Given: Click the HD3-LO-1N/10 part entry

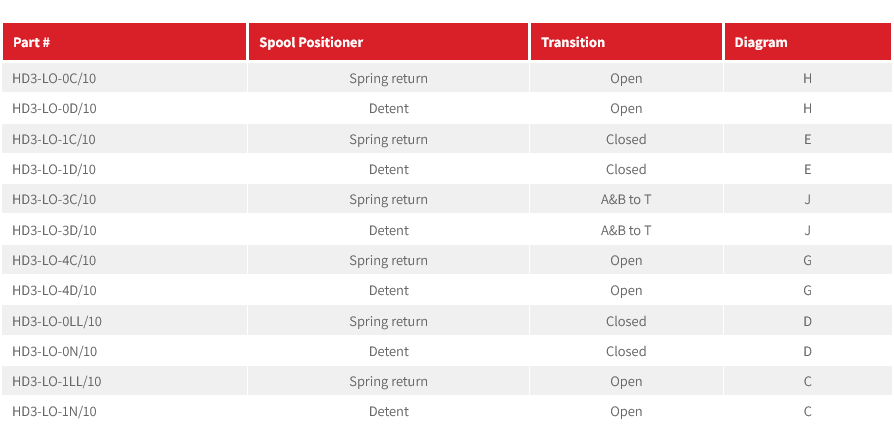Looking at the screenshot, I should click(54, 411).
